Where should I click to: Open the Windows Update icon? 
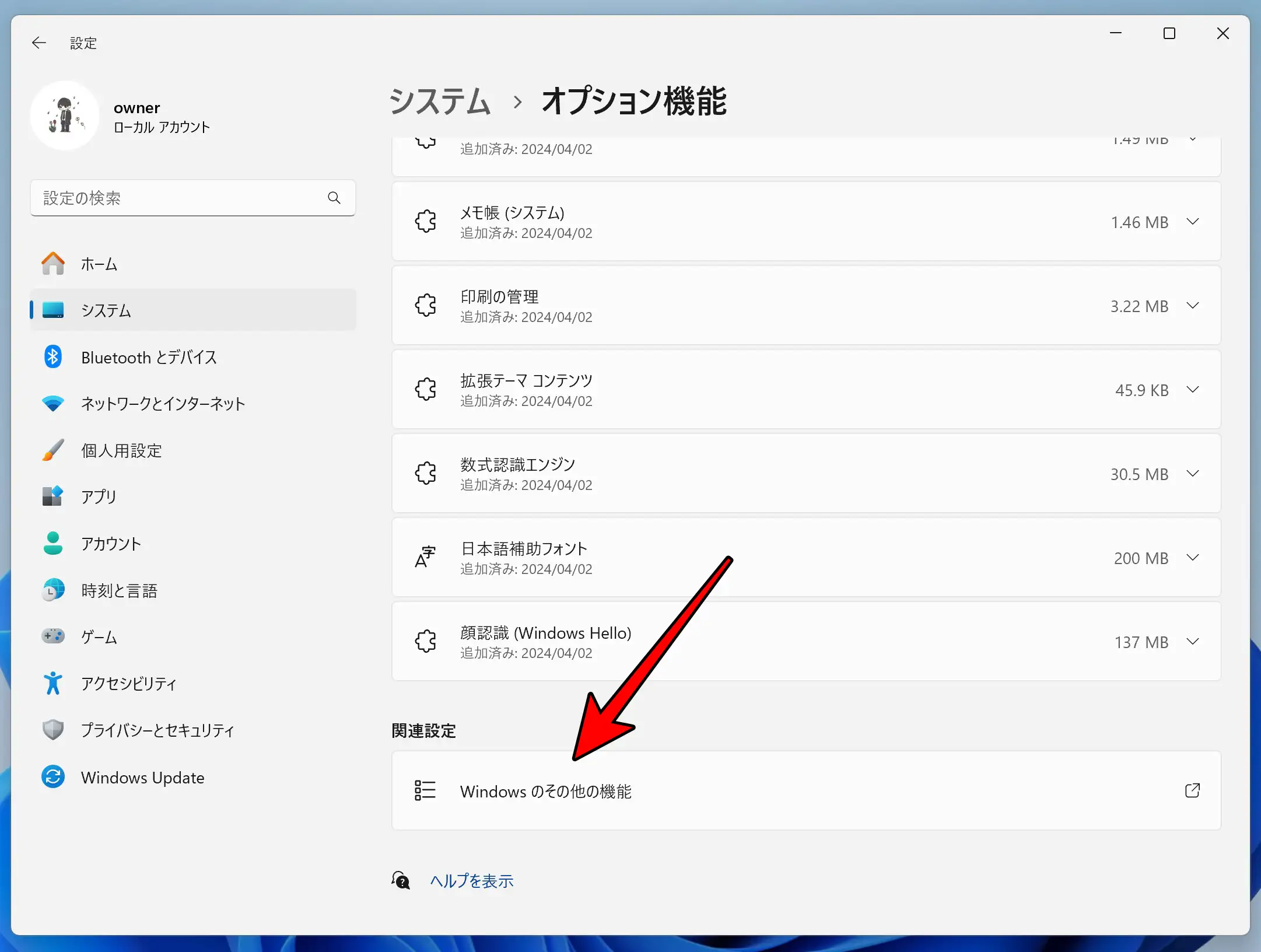pyautogui.click(x=53, y=777)
